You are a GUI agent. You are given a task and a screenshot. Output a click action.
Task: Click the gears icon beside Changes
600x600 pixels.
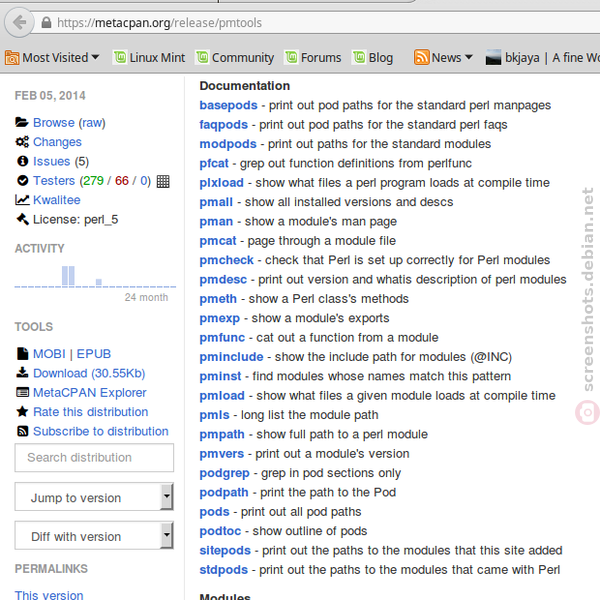22,142
